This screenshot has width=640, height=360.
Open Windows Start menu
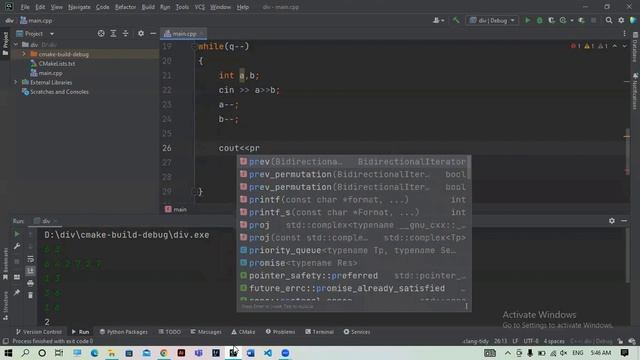click(x=8, y=353)
